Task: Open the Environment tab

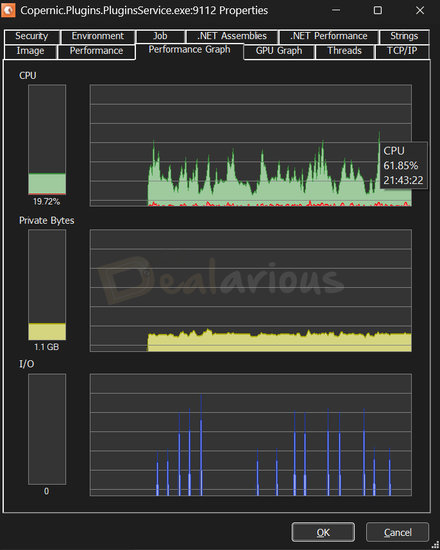Action: [98, 36]
